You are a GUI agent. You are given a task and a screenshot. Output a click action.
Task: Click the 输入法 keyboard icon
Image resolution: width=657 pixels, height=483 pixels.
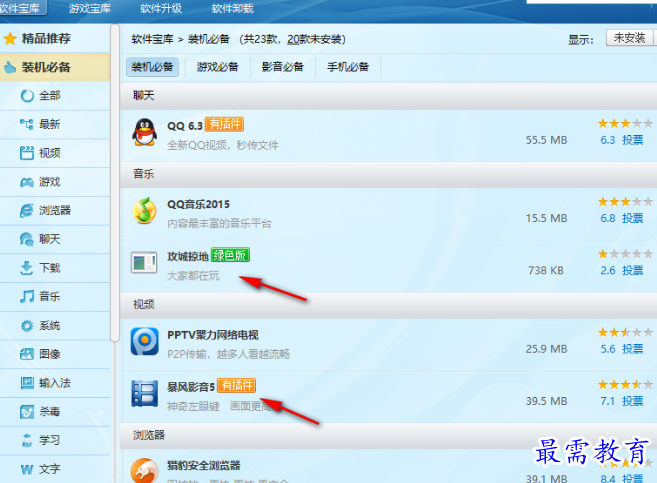pos(27,383)
